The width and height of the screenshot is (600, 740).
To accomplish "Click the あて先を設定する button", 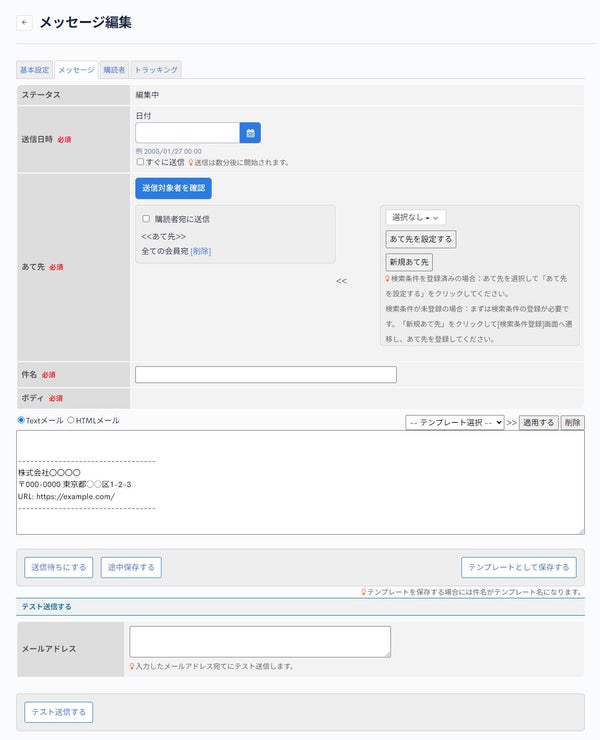I will pos(421,239).
